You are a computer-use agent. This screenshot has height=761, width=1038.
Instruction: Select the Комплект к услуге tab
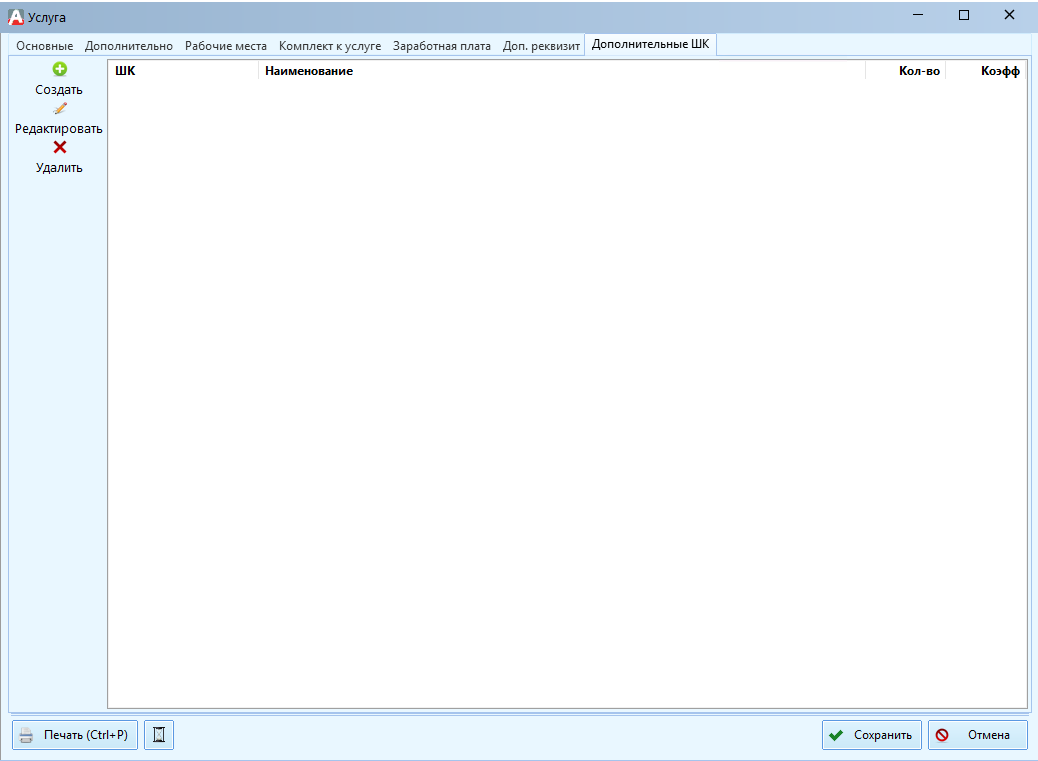click(x=330, y=46)
